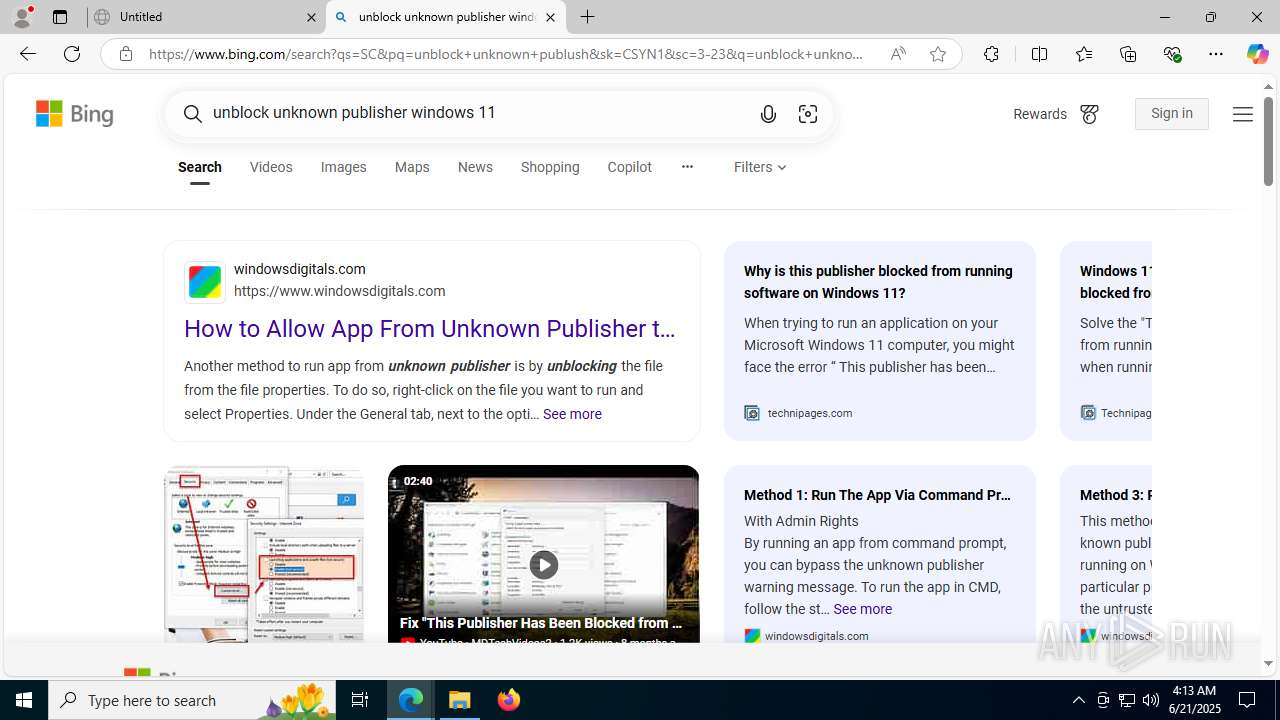The image size is (1280, 720).
Task: Start voice search with microphone icon
Action: (768, 114)
